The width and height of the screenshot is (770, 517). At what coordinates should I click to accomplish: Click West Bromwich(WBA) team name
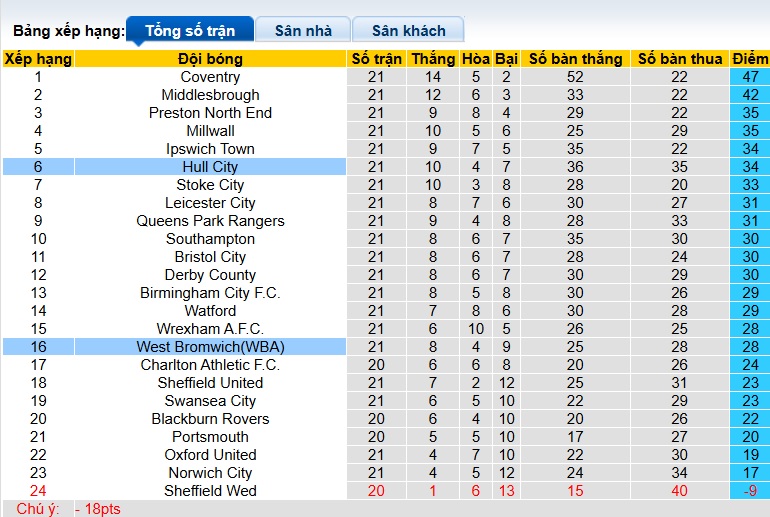210,347
